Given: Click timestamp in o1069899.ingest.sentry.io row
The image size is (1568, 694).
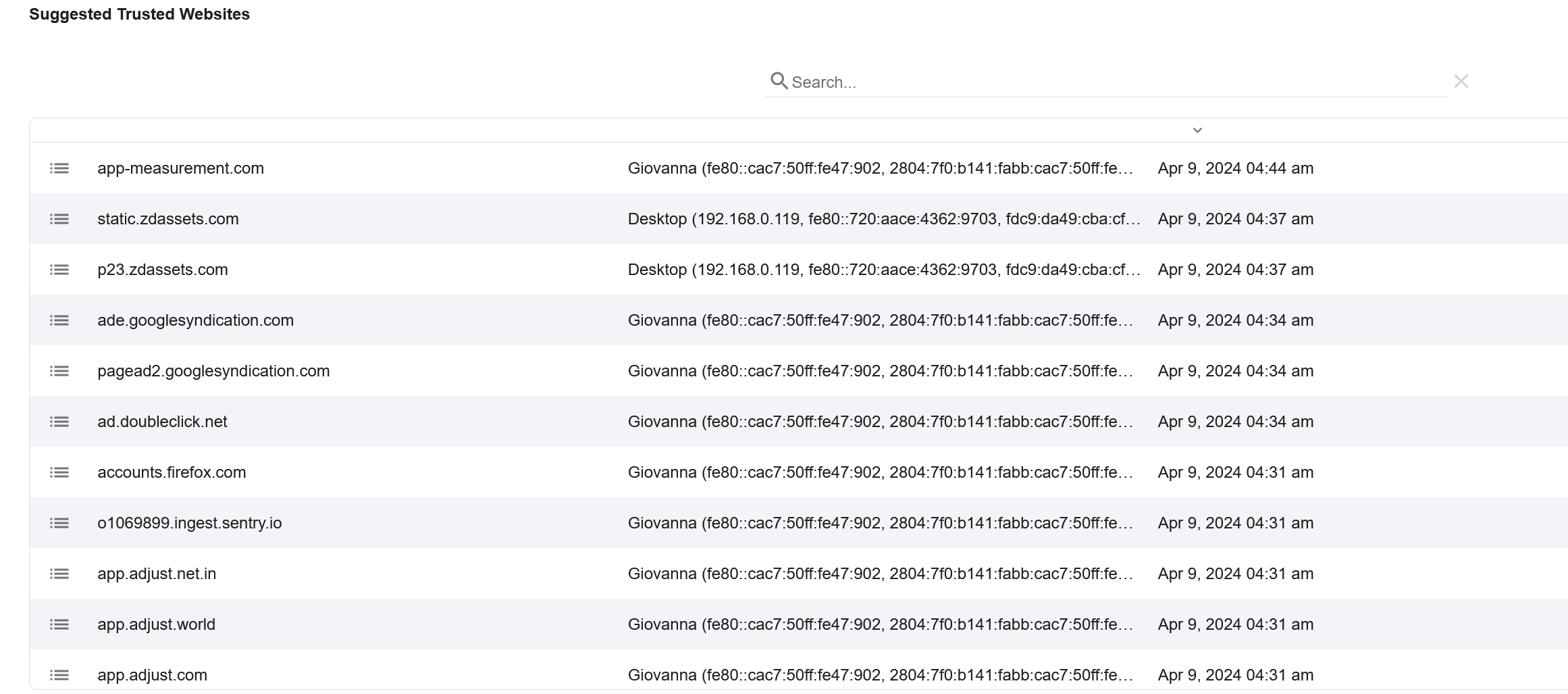Looking at the screenshot, I should tap(1236, 523).
